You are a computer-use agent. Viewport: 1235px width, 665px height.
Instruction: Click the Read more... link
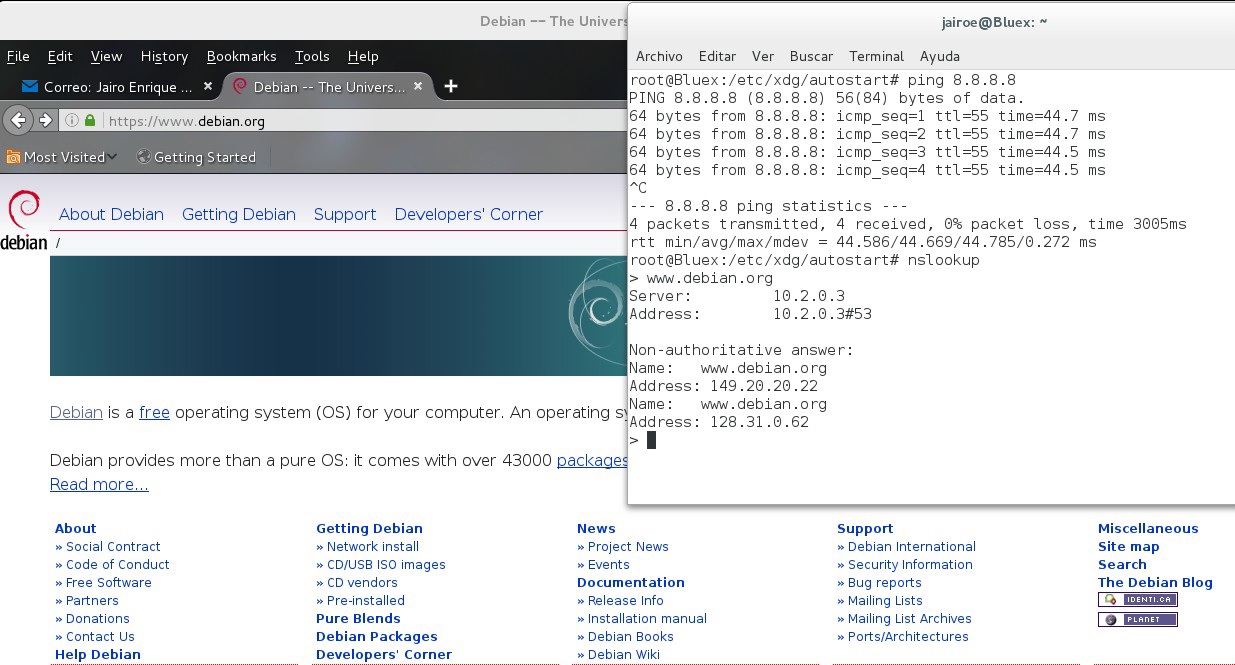click(x=99, y=484)
